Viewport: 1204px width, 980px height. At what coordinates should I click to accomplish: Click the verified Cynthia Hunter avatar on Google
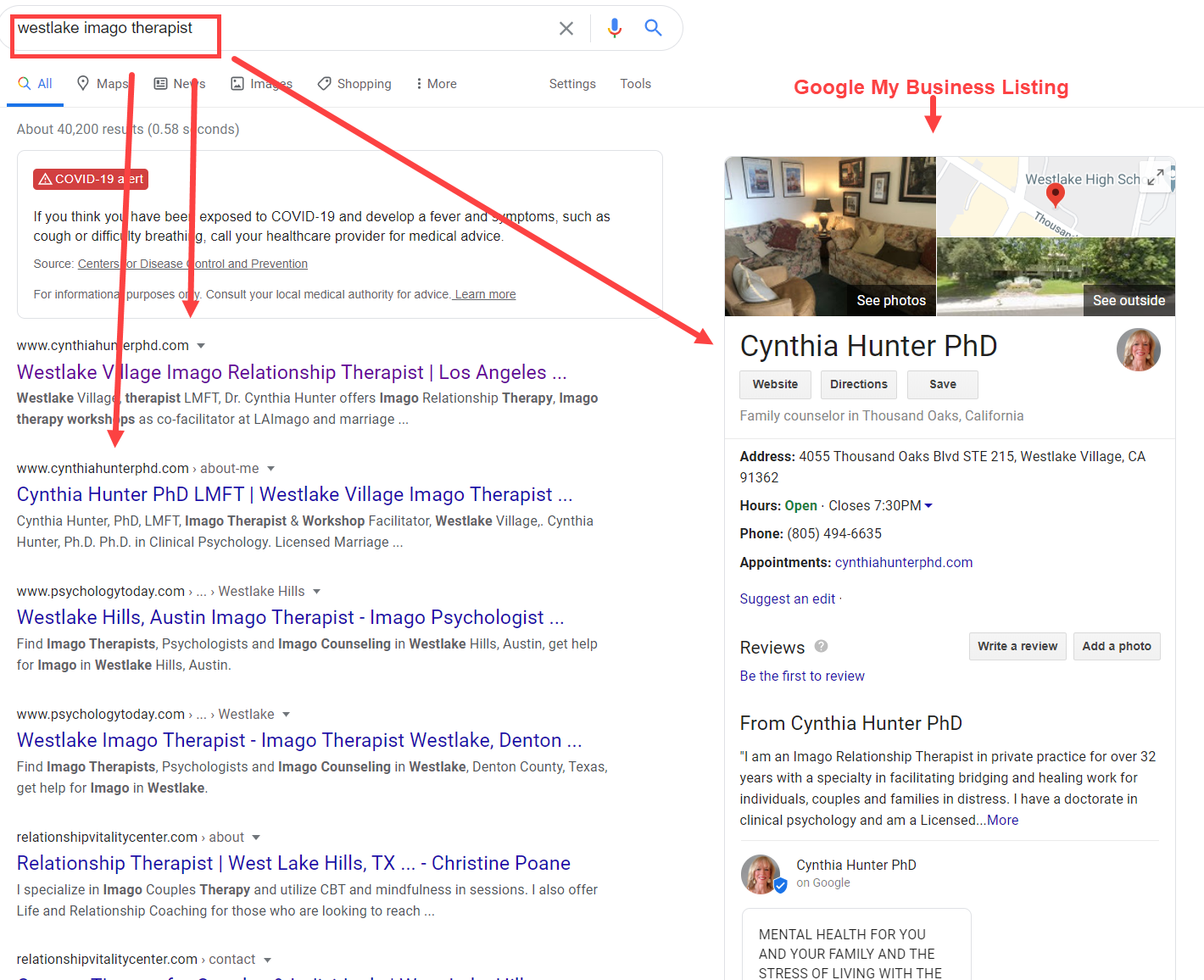pos(763,874)
